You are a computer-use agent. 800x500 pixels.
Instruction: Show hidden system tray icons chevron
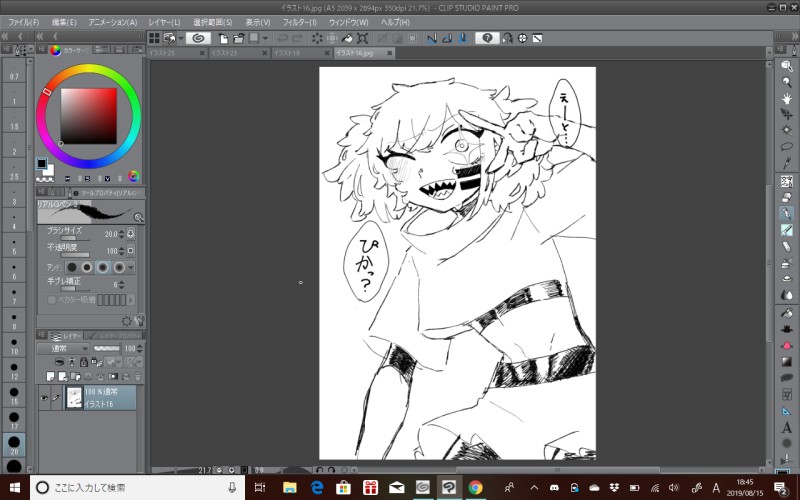coord(534,487)
